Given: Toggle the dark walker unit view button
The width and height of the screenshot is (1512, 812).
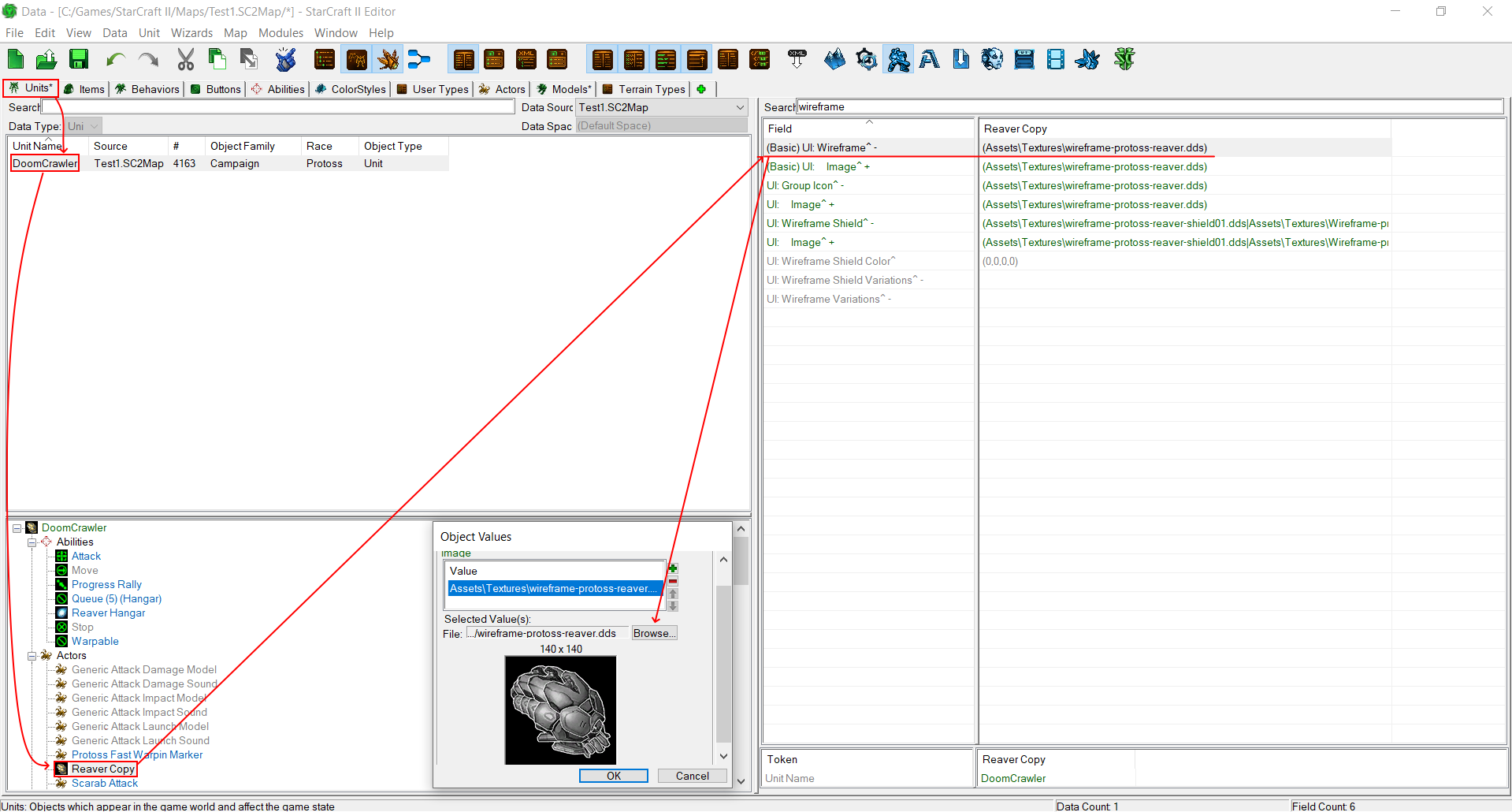Looking at the screenshot, I should 356,59.
